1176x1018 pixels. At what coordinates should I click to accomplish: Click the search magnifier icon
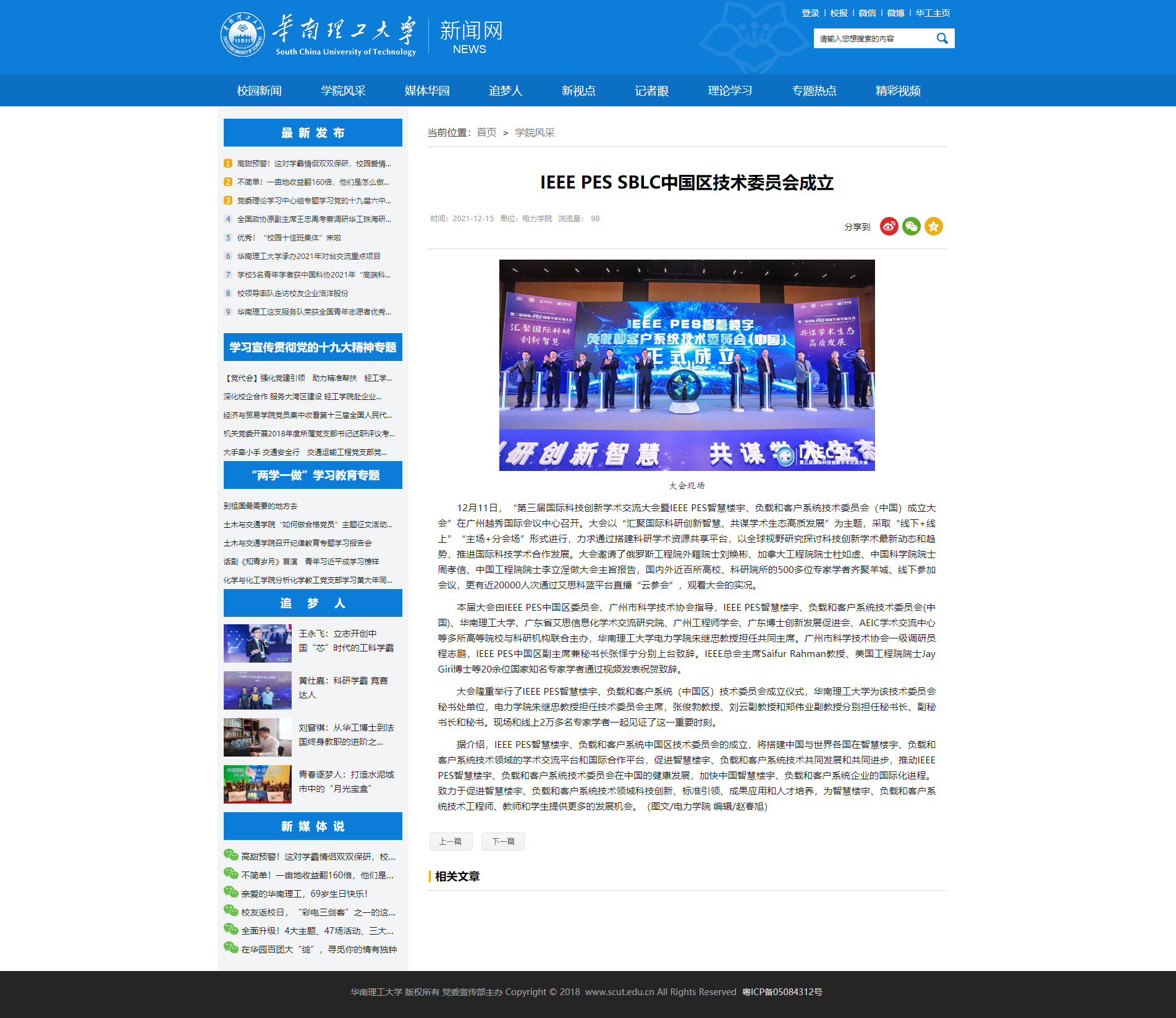[942, 38]
